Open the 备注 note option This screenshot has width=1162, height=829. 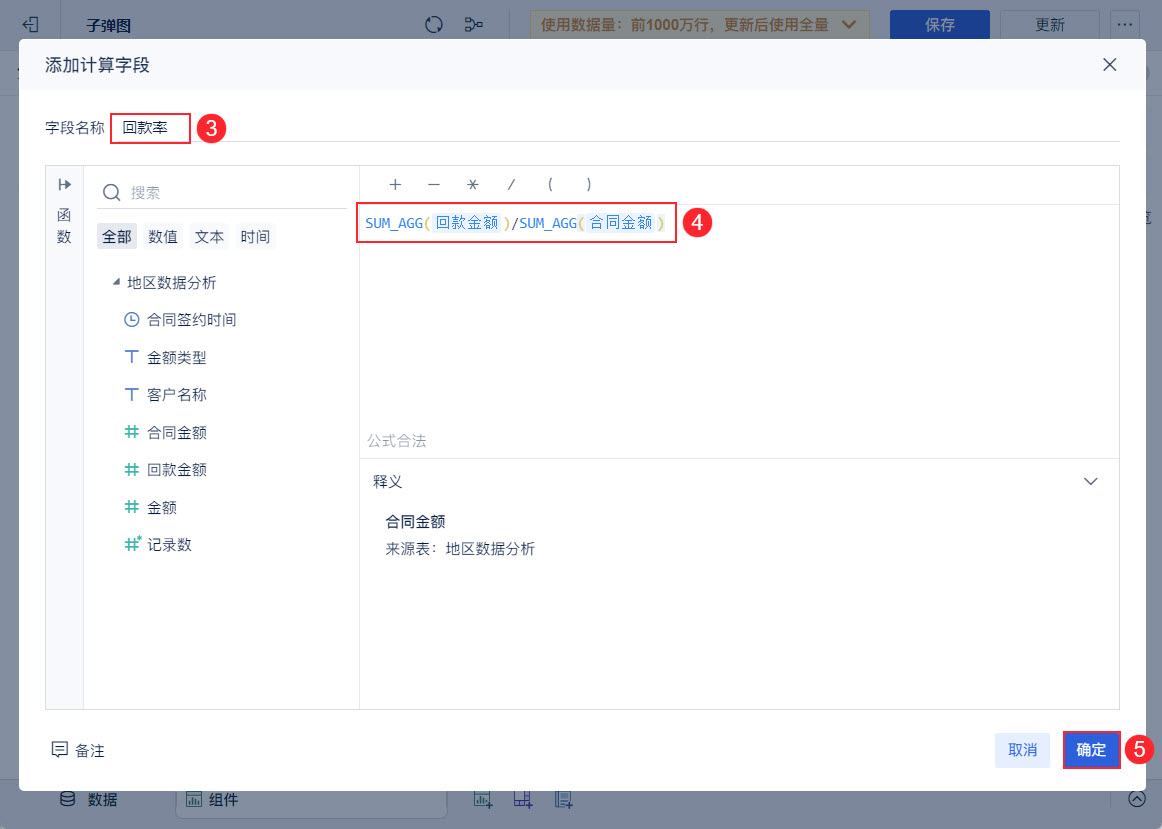click(x=78, y=750)
